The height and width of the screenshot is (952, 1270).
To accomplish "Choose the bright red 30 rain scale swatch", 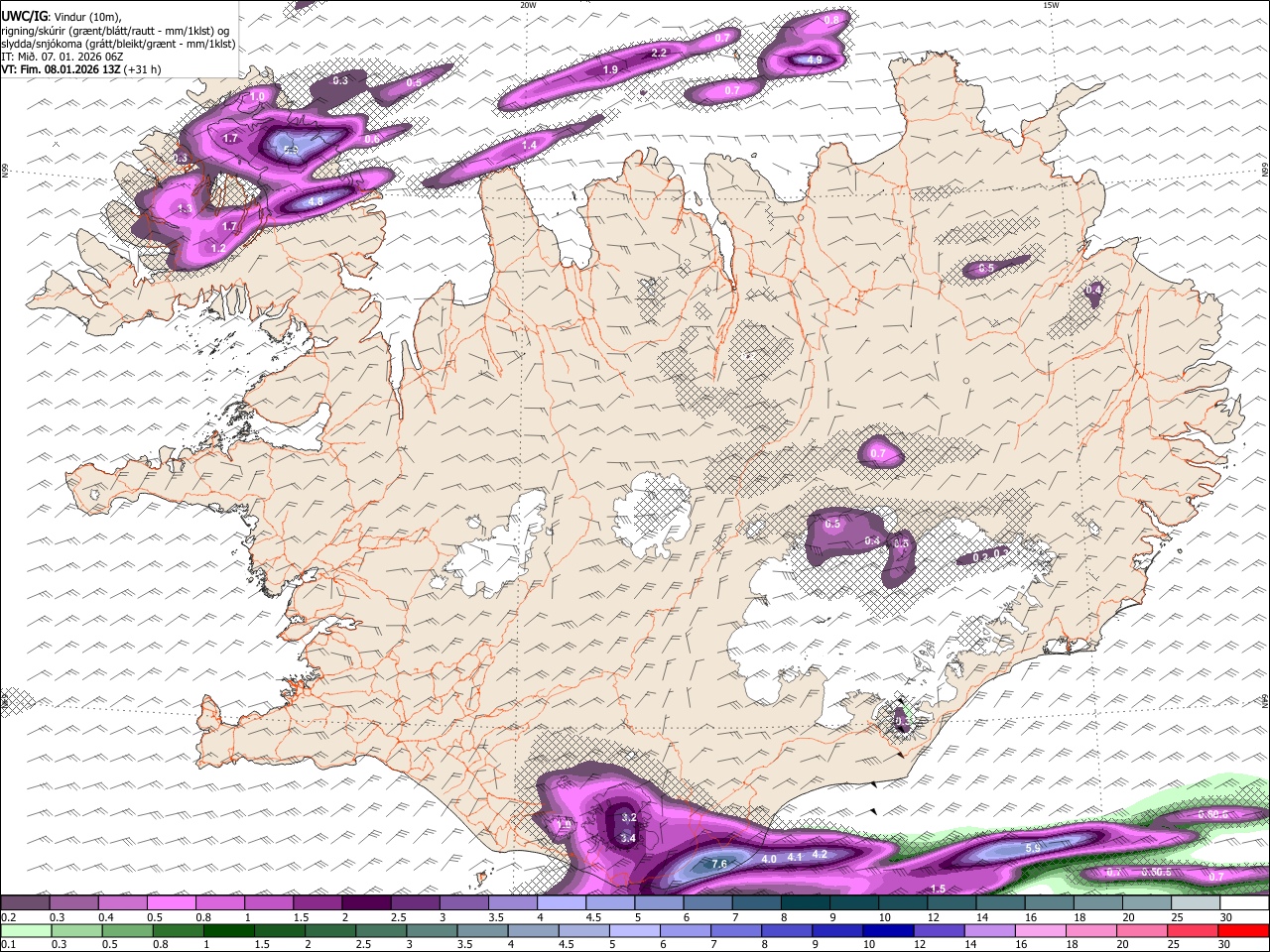I will point(1244,929).
